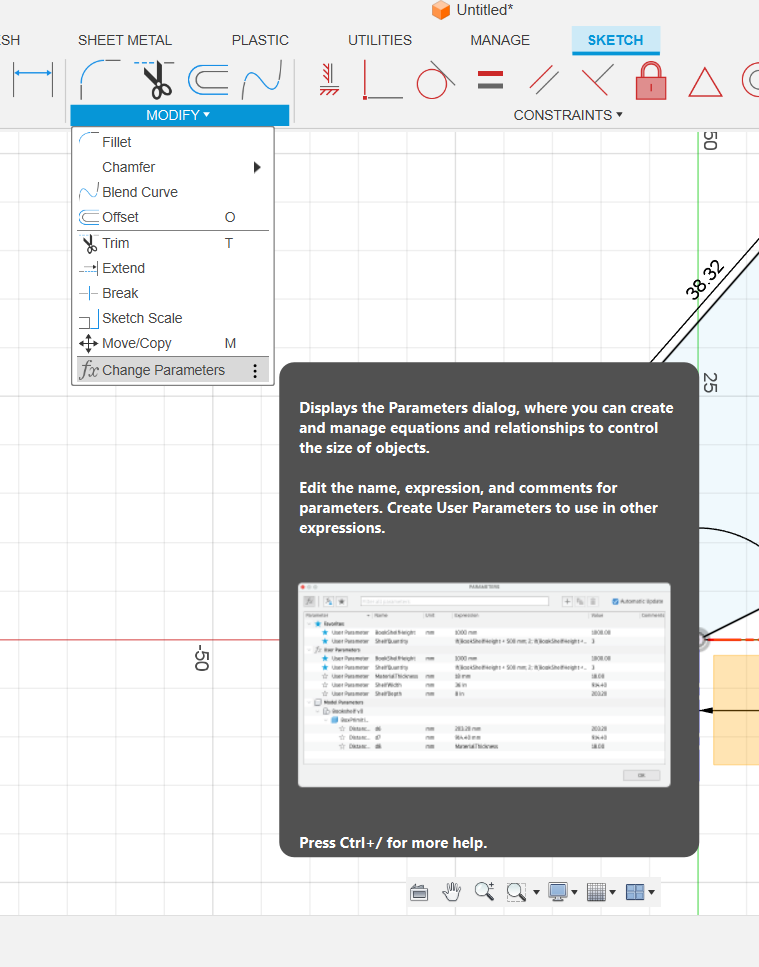
Task: Choose the Perpendicular constraint icon
Action: [597, 80]
